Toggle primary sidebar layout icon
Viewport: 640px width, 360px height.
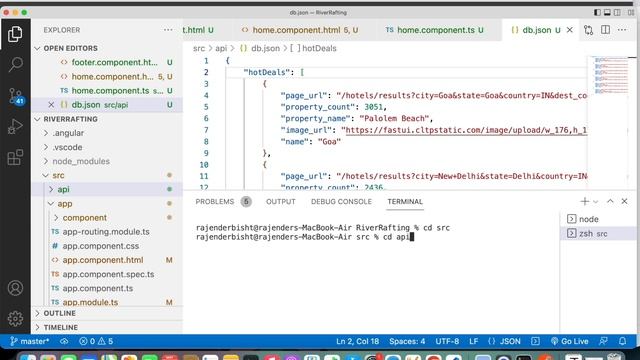click(597, 13)
